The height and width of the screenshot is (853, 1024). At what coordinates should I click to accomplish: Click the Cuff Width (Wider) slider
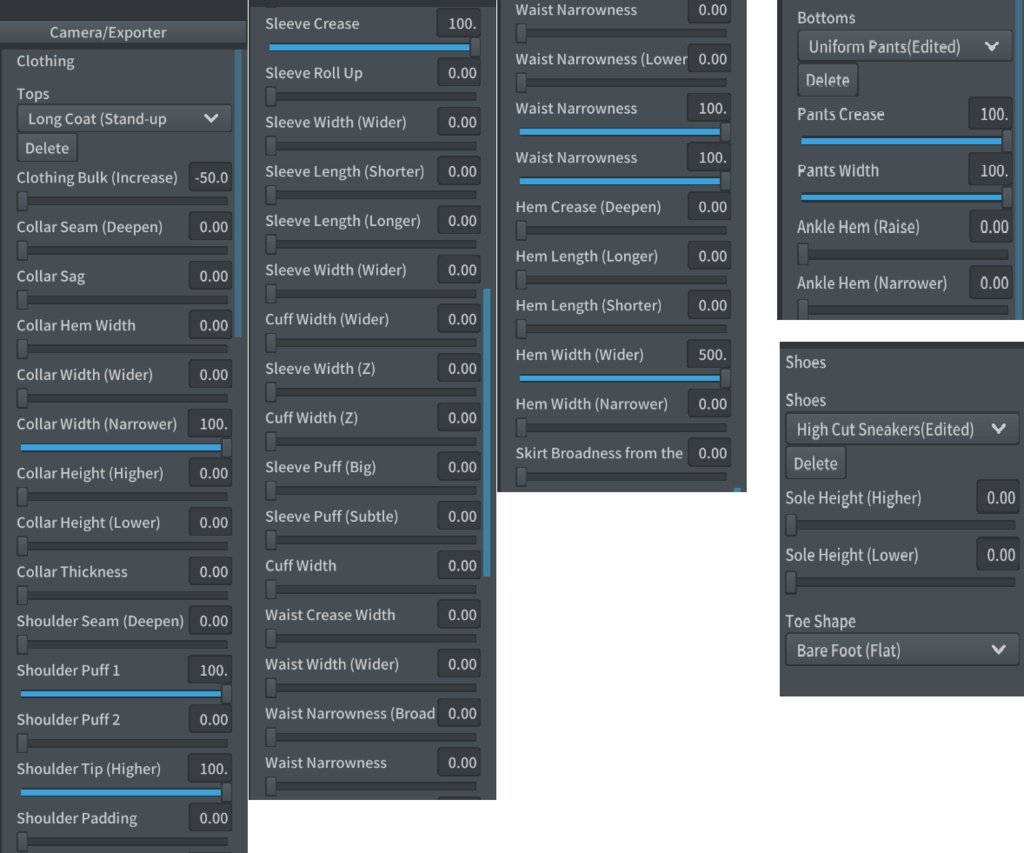(x=372, y=342)
